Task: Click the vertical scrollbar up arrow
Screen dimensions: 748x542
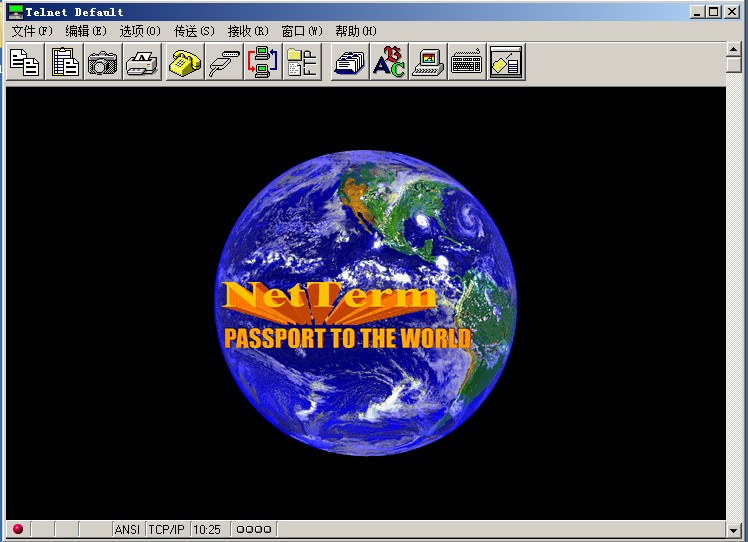Action: 734,49
